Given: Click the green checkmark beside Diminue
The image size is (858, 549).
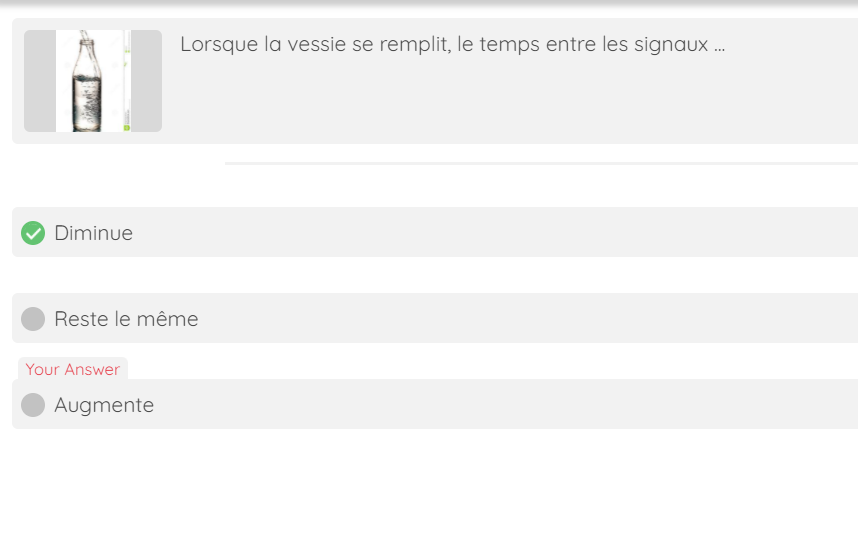Looking at the screenshot, I should coord(33,233).
